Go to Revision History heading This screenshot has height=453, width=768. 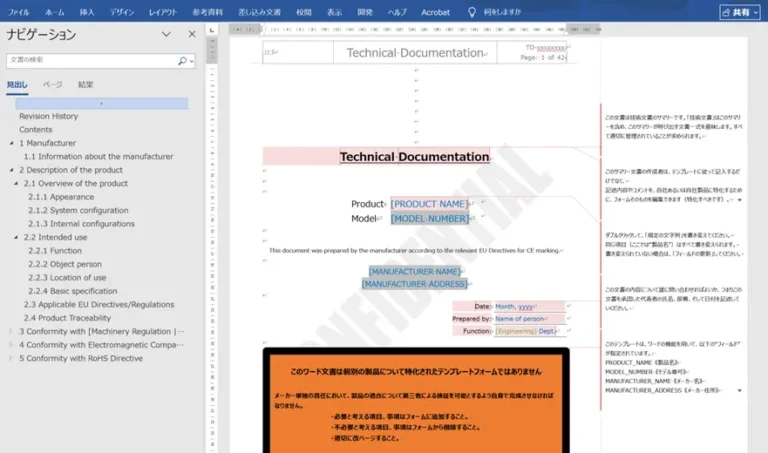(x=48, y=116)
